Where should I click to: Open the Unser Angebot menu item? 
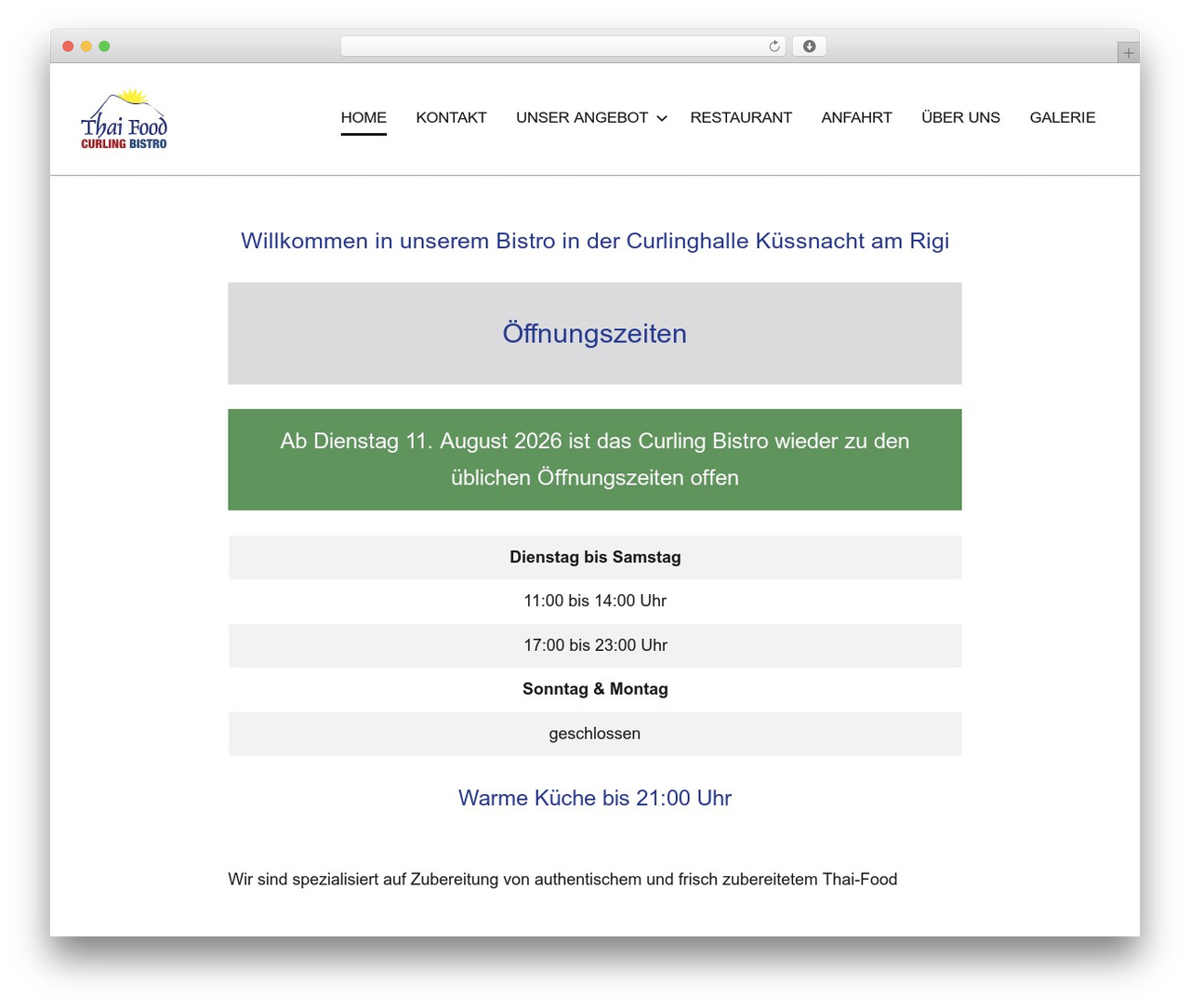(582, 117)
